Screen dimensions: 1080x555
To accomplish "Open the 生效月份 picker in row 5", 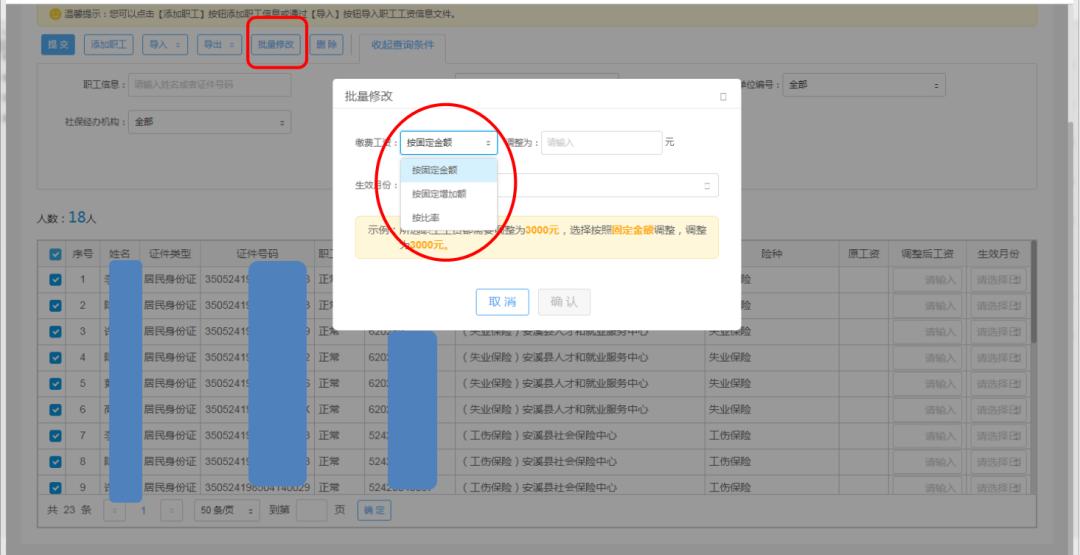I will tap(999, 384).
